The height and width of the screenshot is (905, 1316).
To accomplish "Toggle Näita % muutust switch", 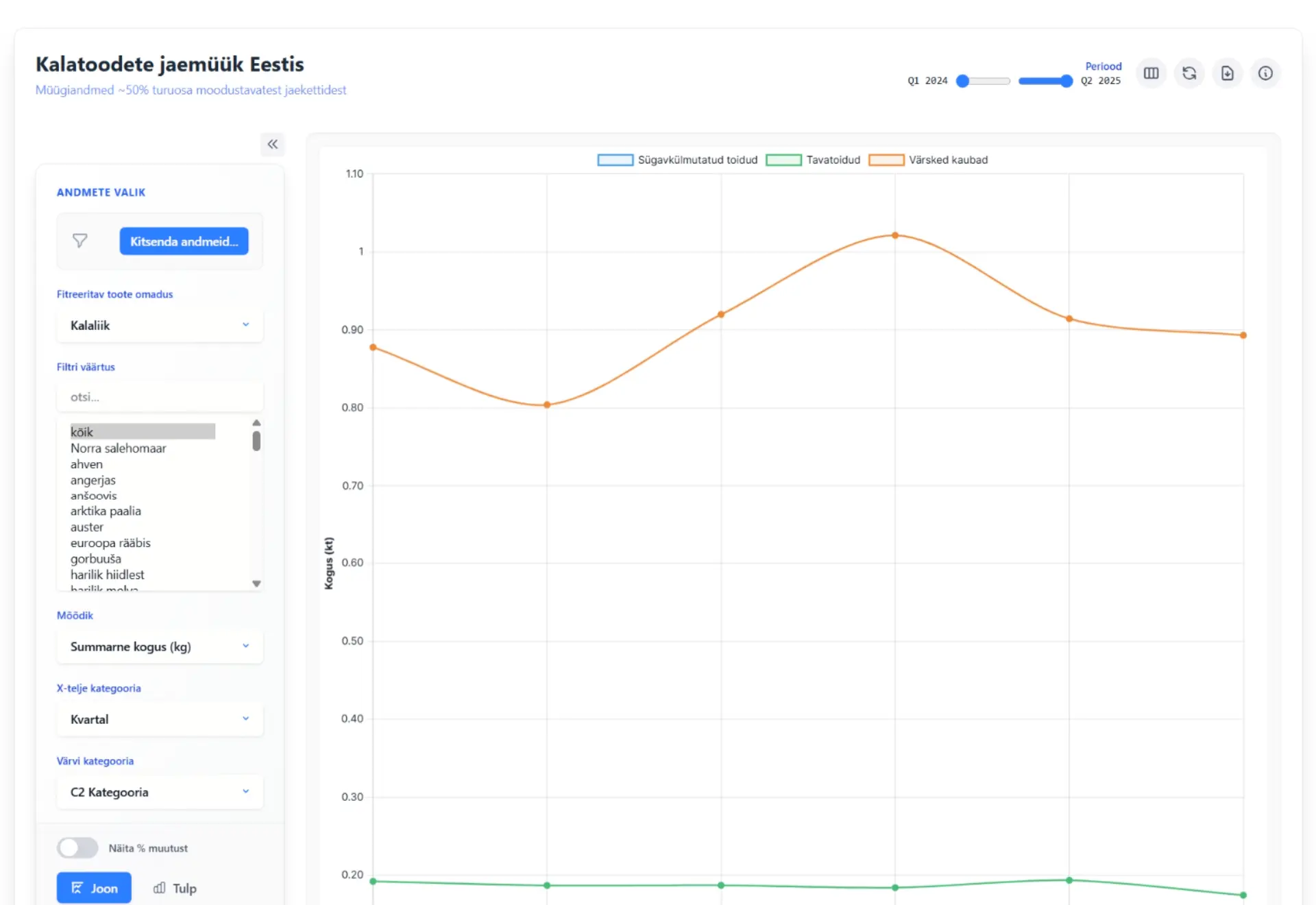I will [x=77, y=848].
